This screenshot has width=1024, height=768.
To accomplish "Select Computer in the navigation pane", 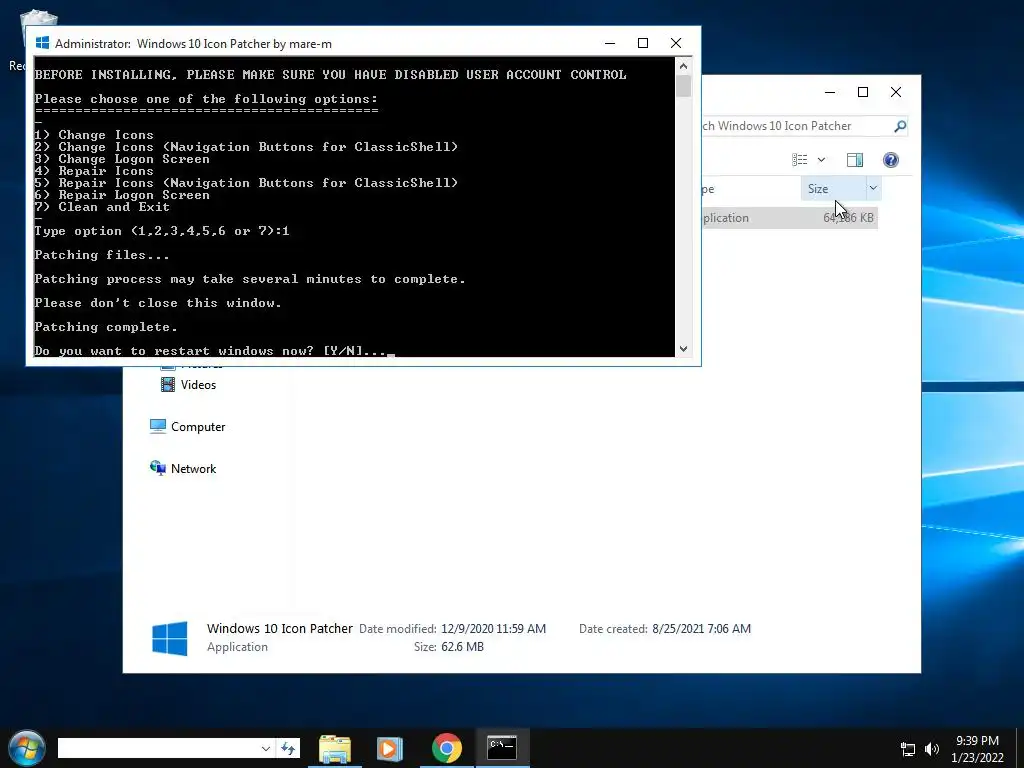I will point(187,426).
